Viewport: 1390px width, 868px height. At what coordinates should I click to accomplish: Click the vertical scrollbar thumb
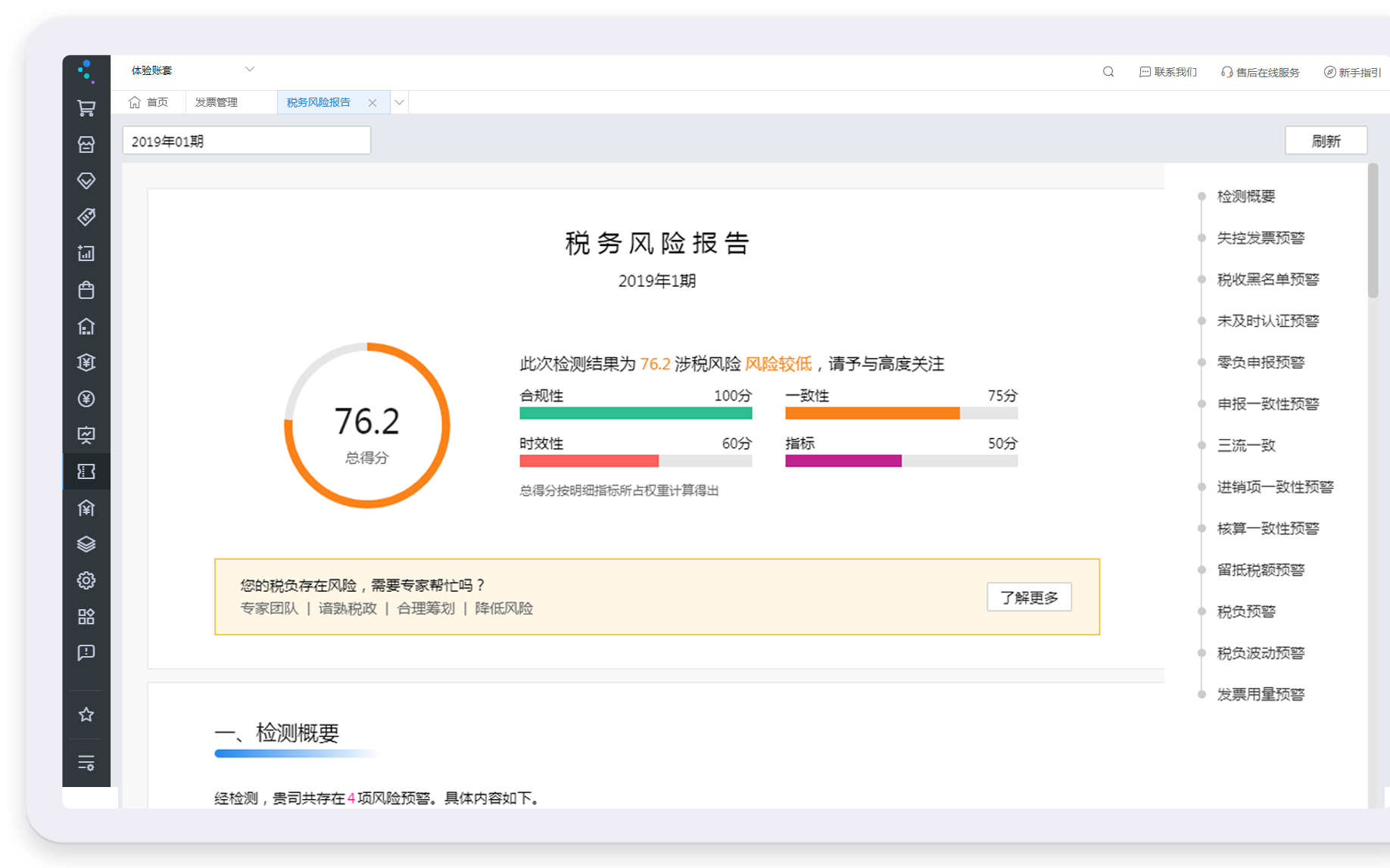click(1373, 231)
